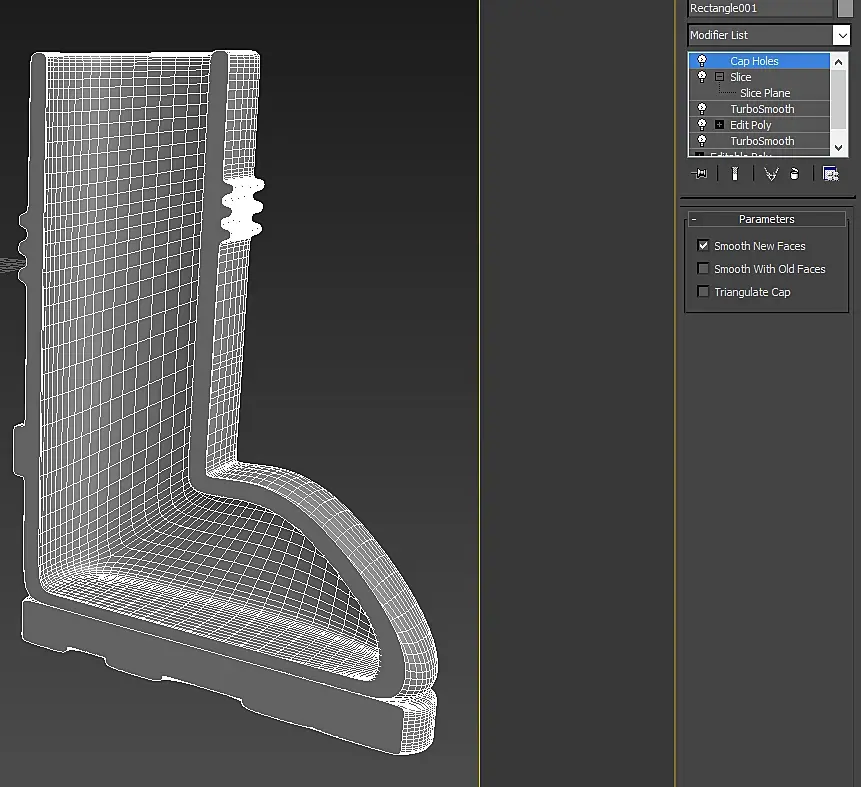Collapse the Slice modifier tree

(719, 77)
